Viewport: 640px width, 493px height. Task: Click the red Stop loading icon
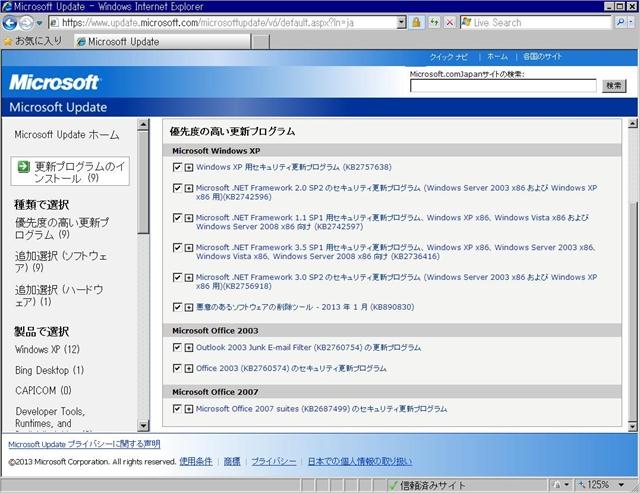coord(450,22)
